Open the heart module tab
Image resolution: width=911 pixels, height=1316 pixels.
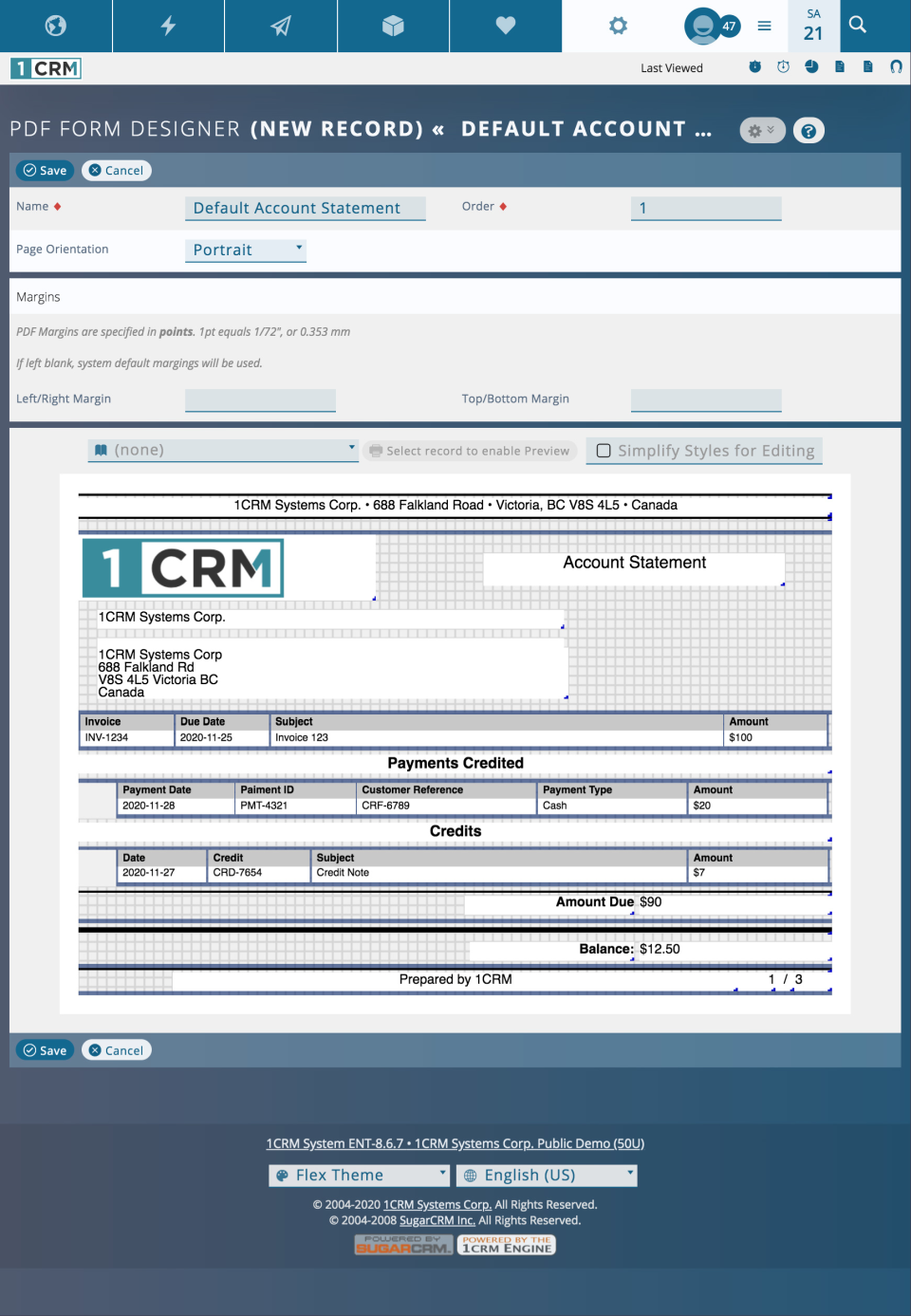506,26
